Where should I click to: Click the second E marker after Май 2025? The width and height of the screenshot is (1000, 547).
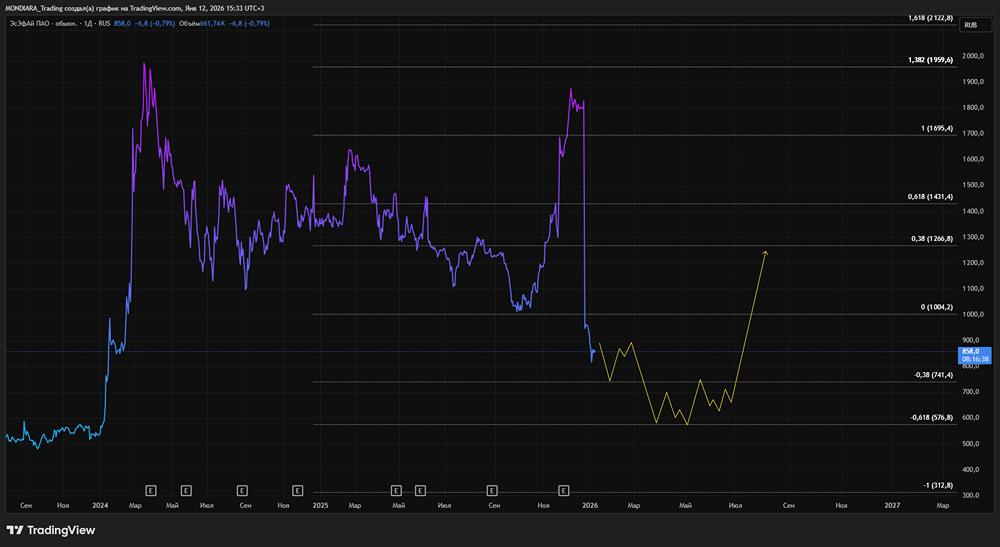[420, 490]
